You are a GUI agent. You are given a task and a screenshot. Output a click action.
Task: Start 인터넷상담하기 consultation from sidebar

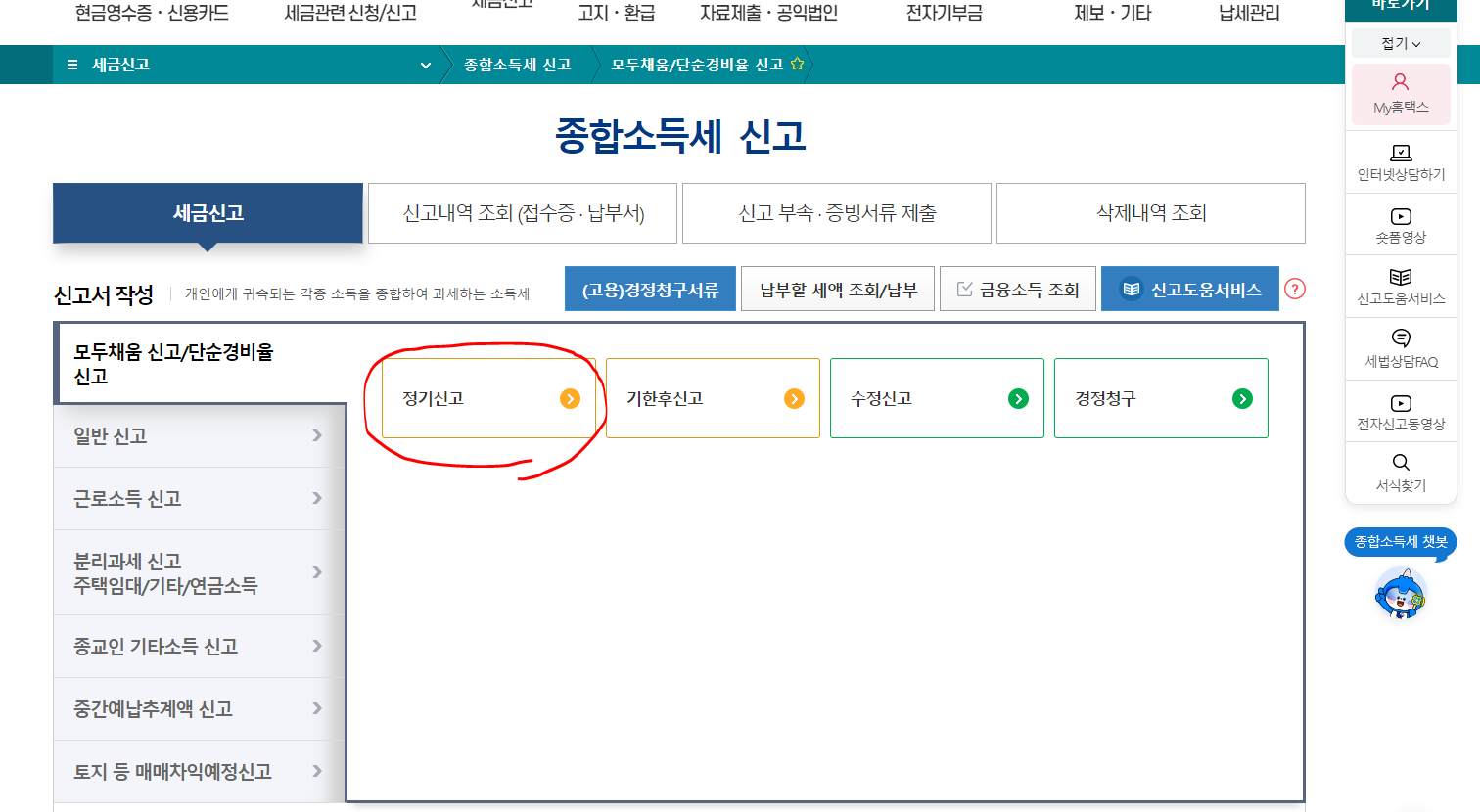pyautogui.click(x=1400, y=159)
